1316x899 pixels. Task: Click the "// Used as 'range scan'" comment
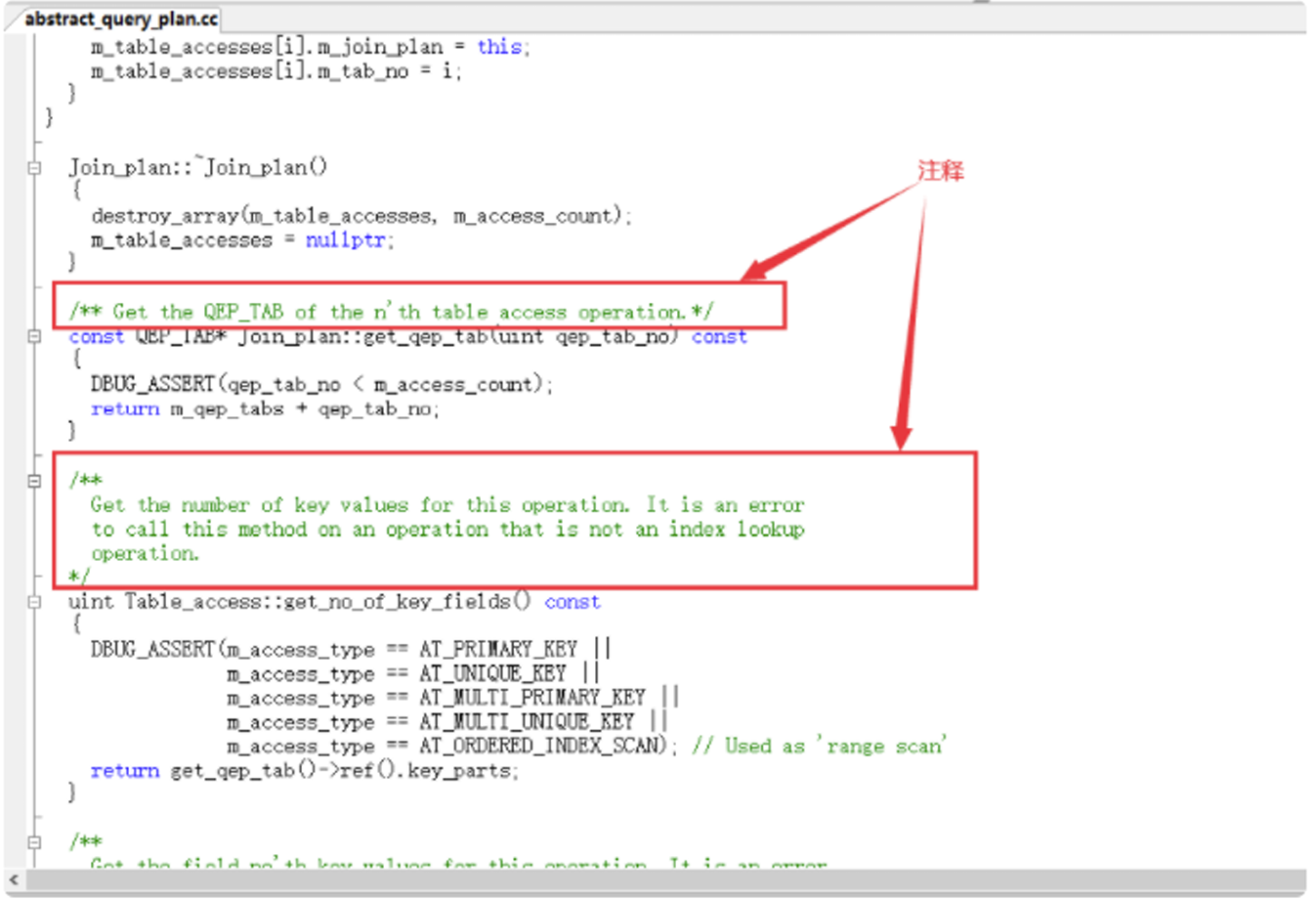coord(819,747)
